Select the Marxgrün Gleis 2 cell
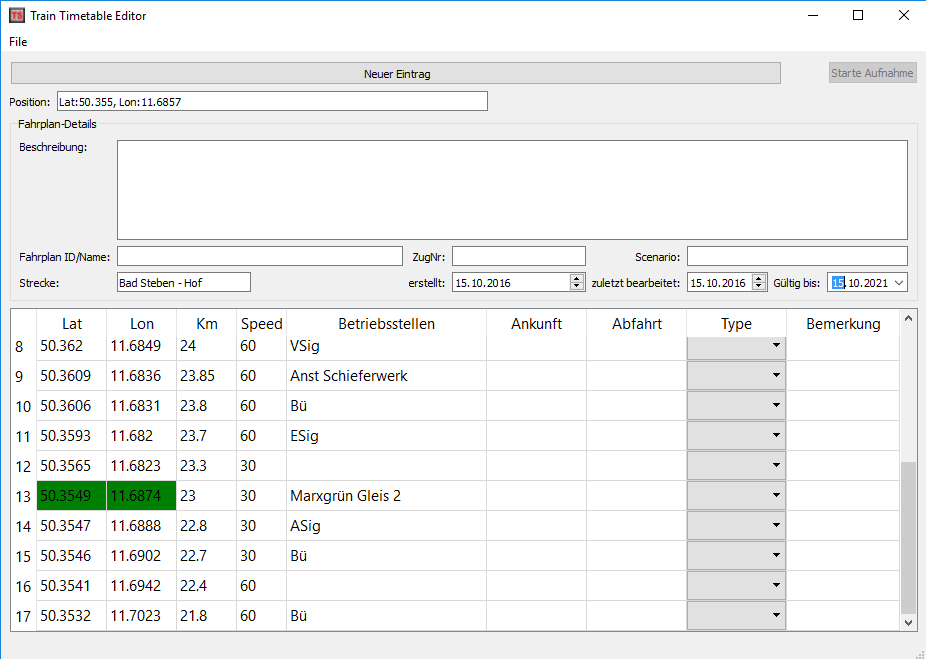Image resolution: width=926 pixels, height=659 pixels. point(386,496)
